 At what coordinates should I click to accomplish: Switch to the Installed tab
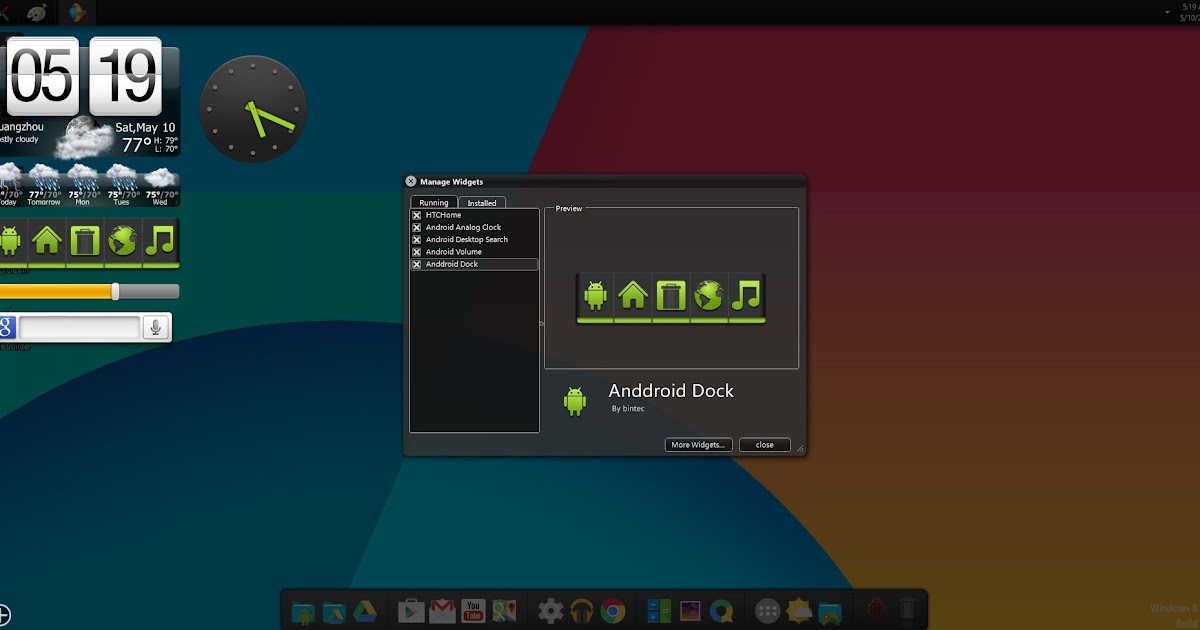pos(482,203)
